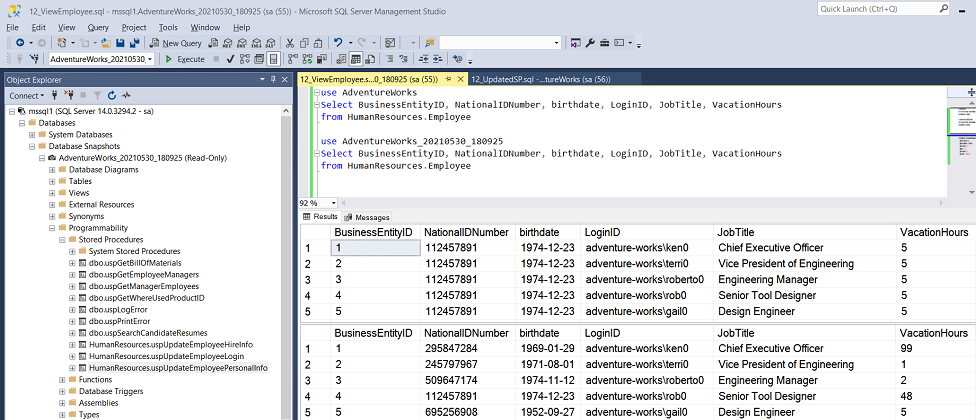Image resolution: width=976 pixels, height=420 pixels.
Task: Click Disconnect icon in Object Explorer
Action: pyautogui.click(x=69, y=95)
